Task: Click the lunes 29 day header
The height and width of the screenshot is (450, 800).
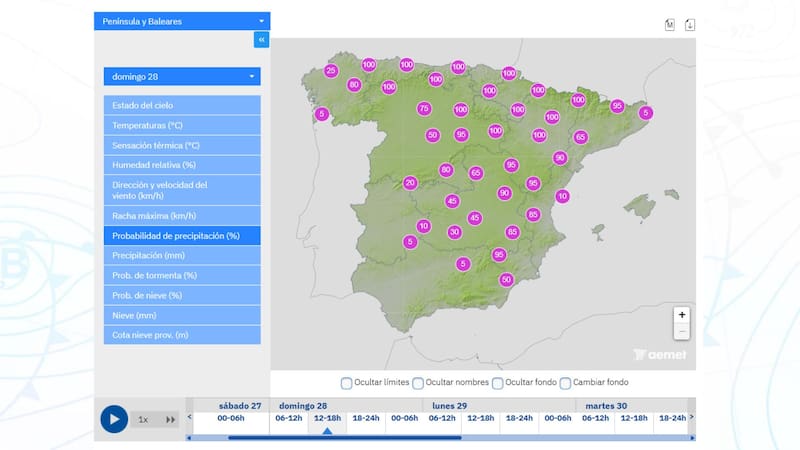Action: tap(449, 406)
